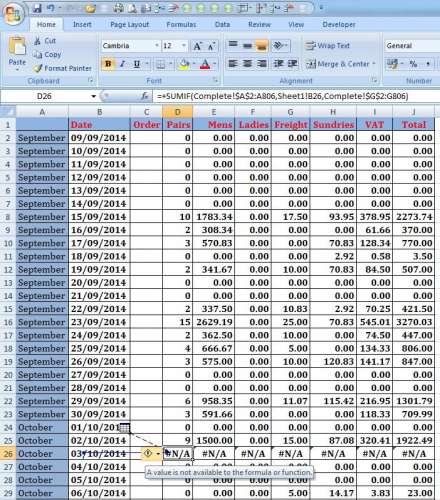This screenshot has height=500, width=440.
Task: Open Clipboard dialog launcher
Action: tap(90, 80)
